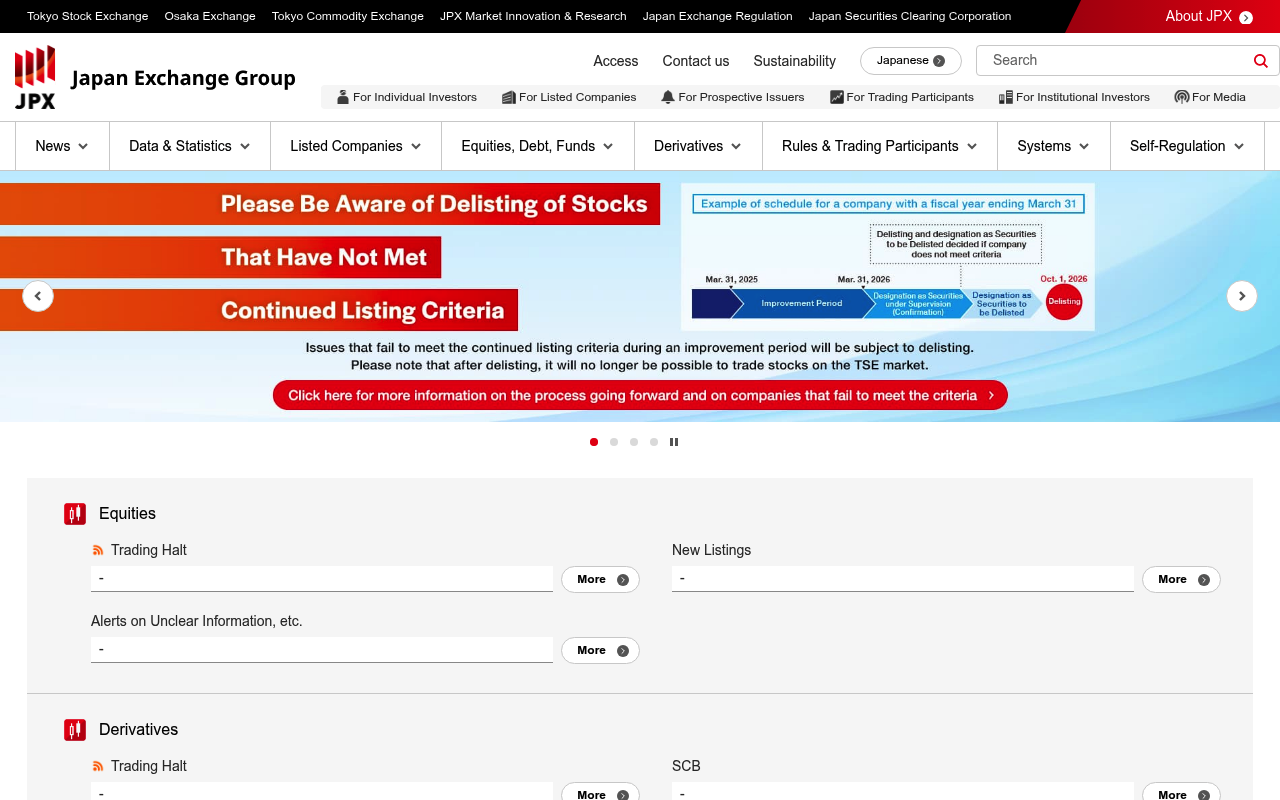Click the Alerts on Unclear Information label

pyautogui.click(x=197, y=621)
